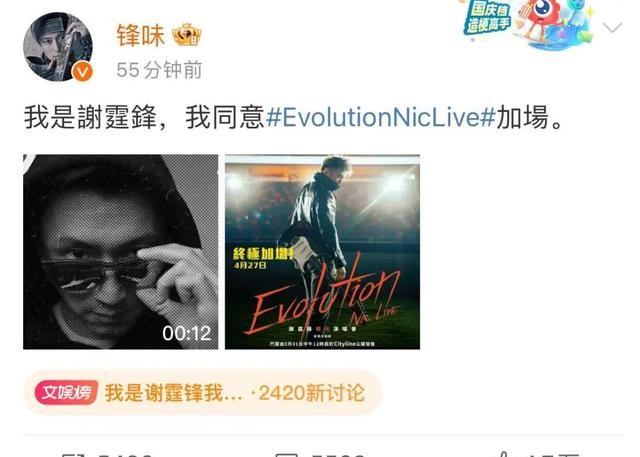Tap the orange verified V badge

pos(82,72)
